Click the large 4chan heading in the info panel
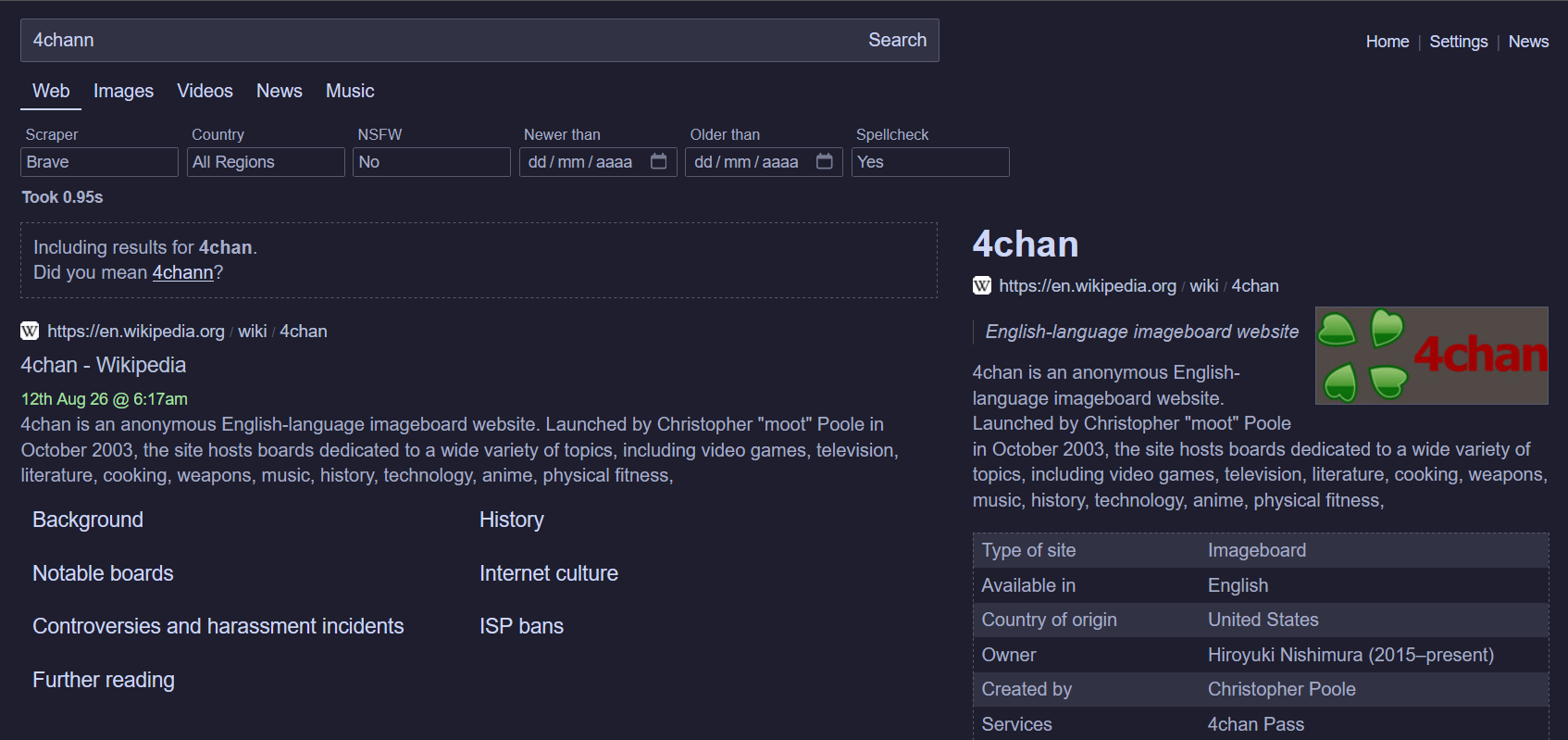Image resolution: width=1568 pixels, height=740 pixels. pyautogui.click(x=1026, y=245)
